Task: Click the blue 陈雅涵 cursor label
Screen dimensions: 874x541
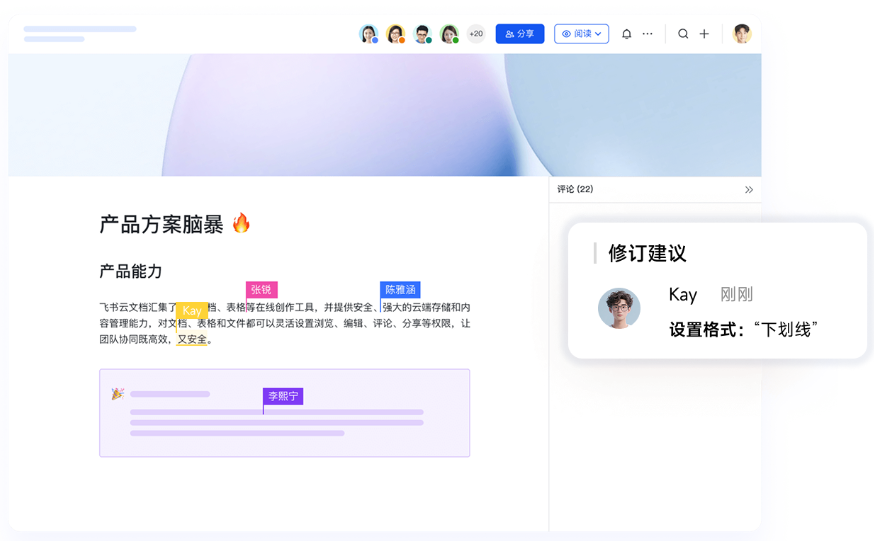Action: (400, 289)
